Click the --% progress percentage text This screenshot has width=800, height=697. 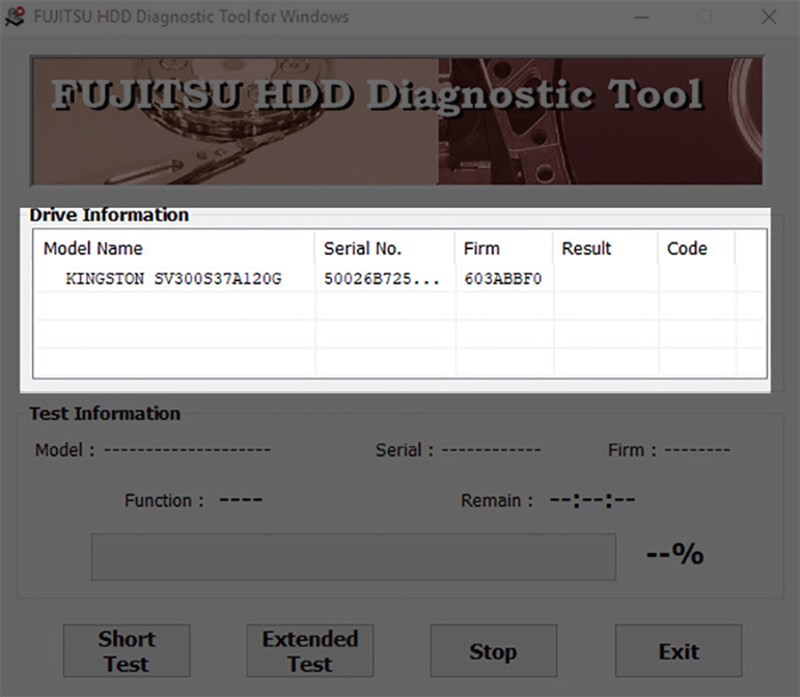[675, 554]
